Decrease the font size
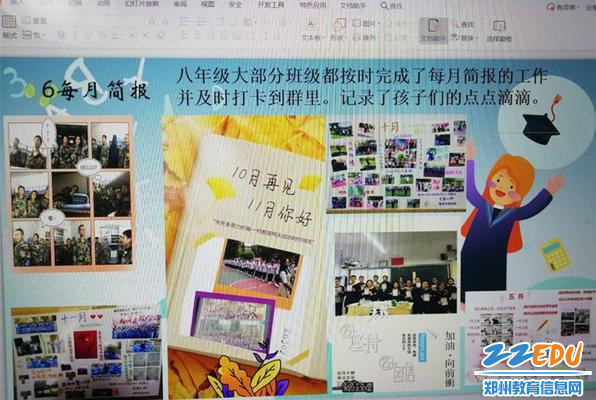The image size is (596, 400). [165, 21]
